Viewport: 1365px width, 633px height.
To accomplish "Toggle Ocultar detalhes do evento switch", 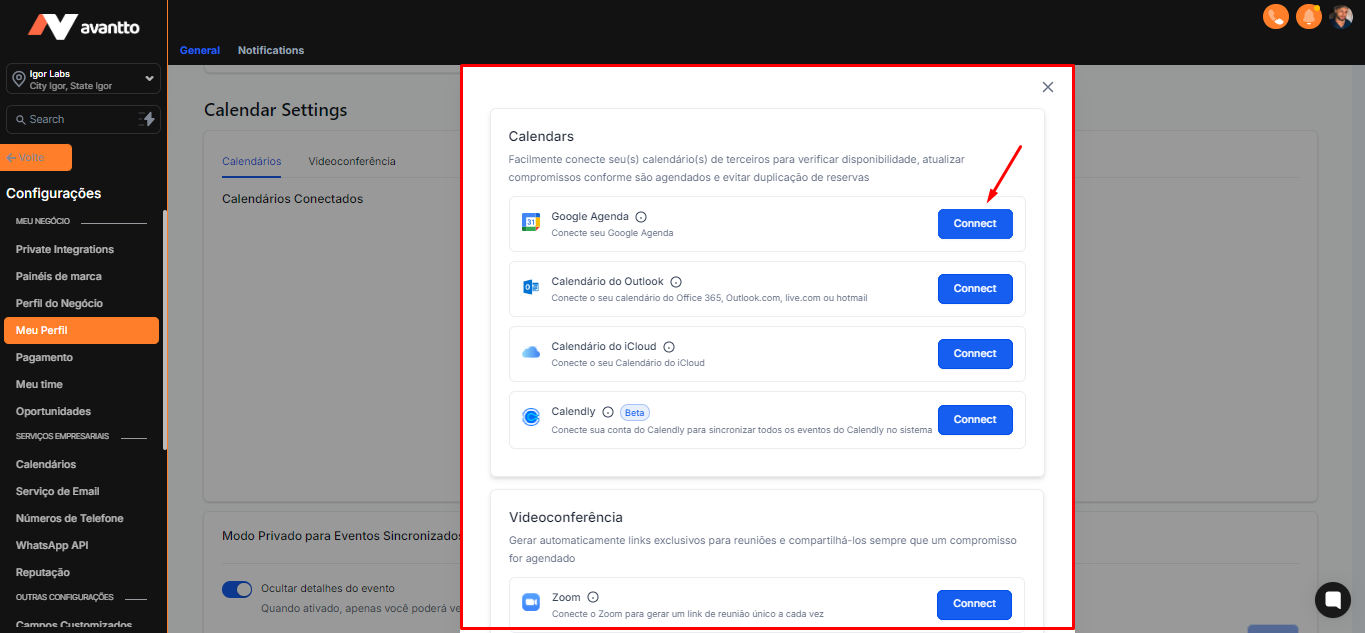I will (237, 589).
